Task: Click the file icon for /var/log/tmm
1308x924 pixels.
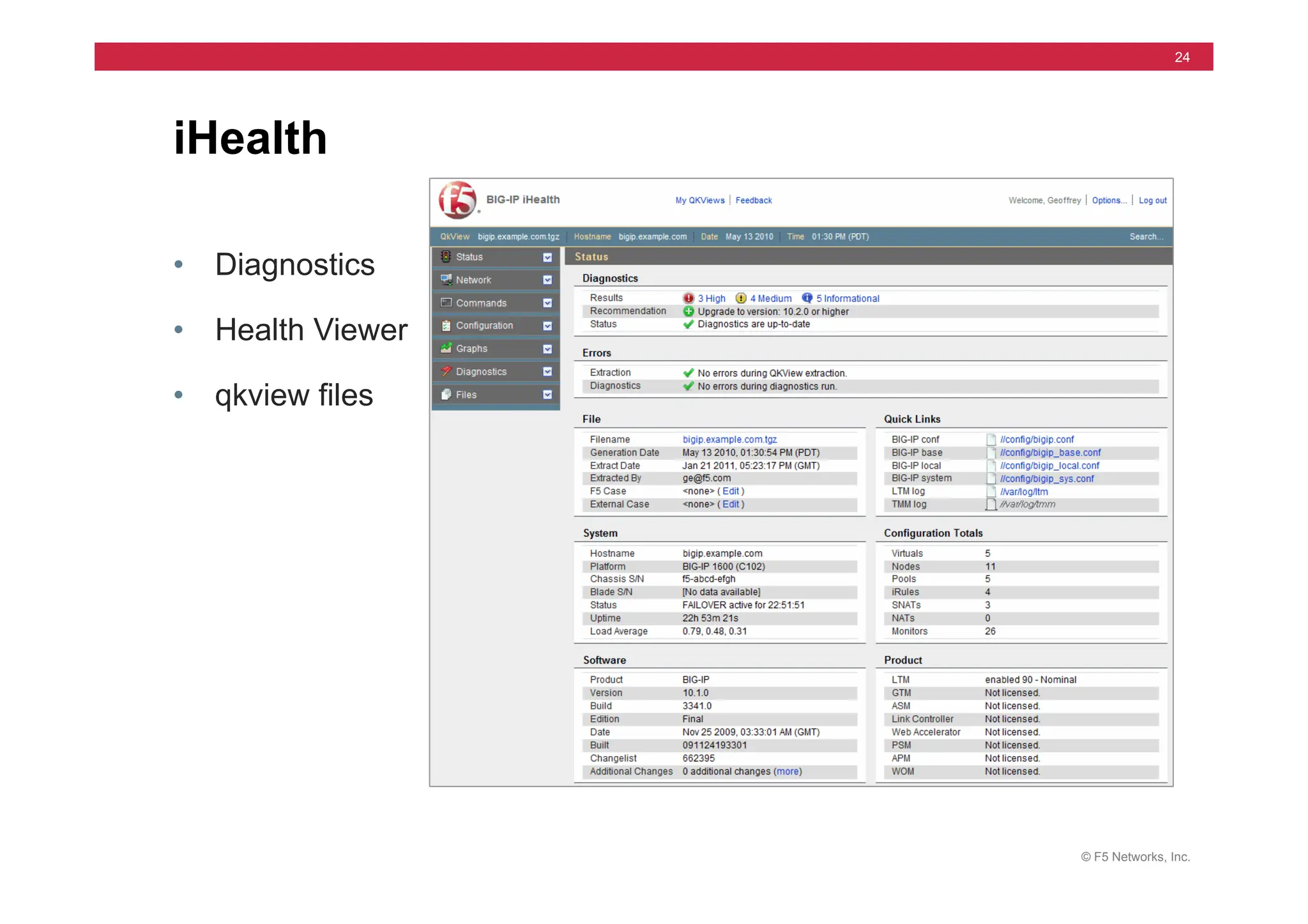Action: [x=991, y=504]
